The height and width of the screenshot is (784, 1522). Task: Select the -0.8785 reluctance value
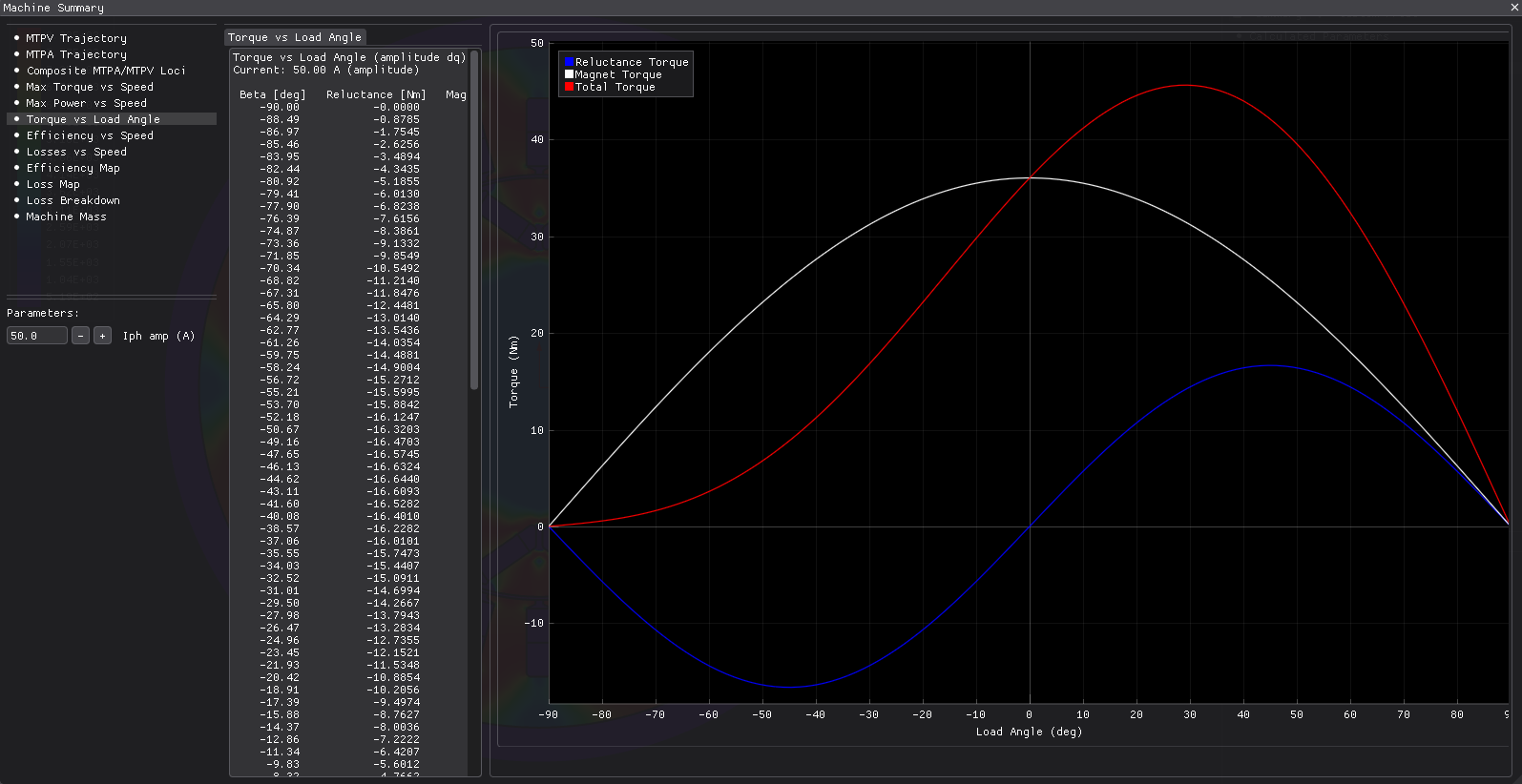point(396,119)
